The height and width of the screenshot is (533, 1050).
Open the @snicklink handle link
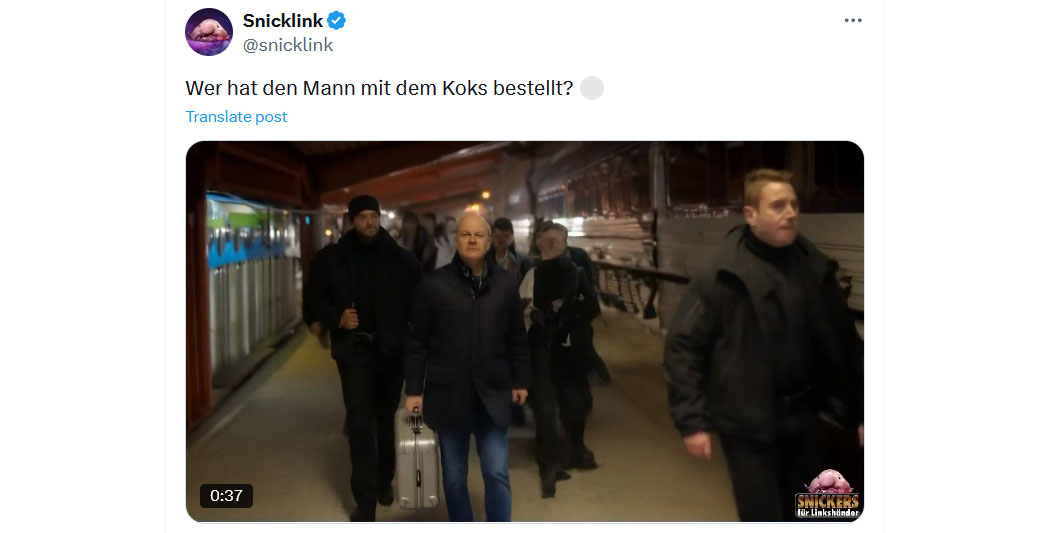288,45
